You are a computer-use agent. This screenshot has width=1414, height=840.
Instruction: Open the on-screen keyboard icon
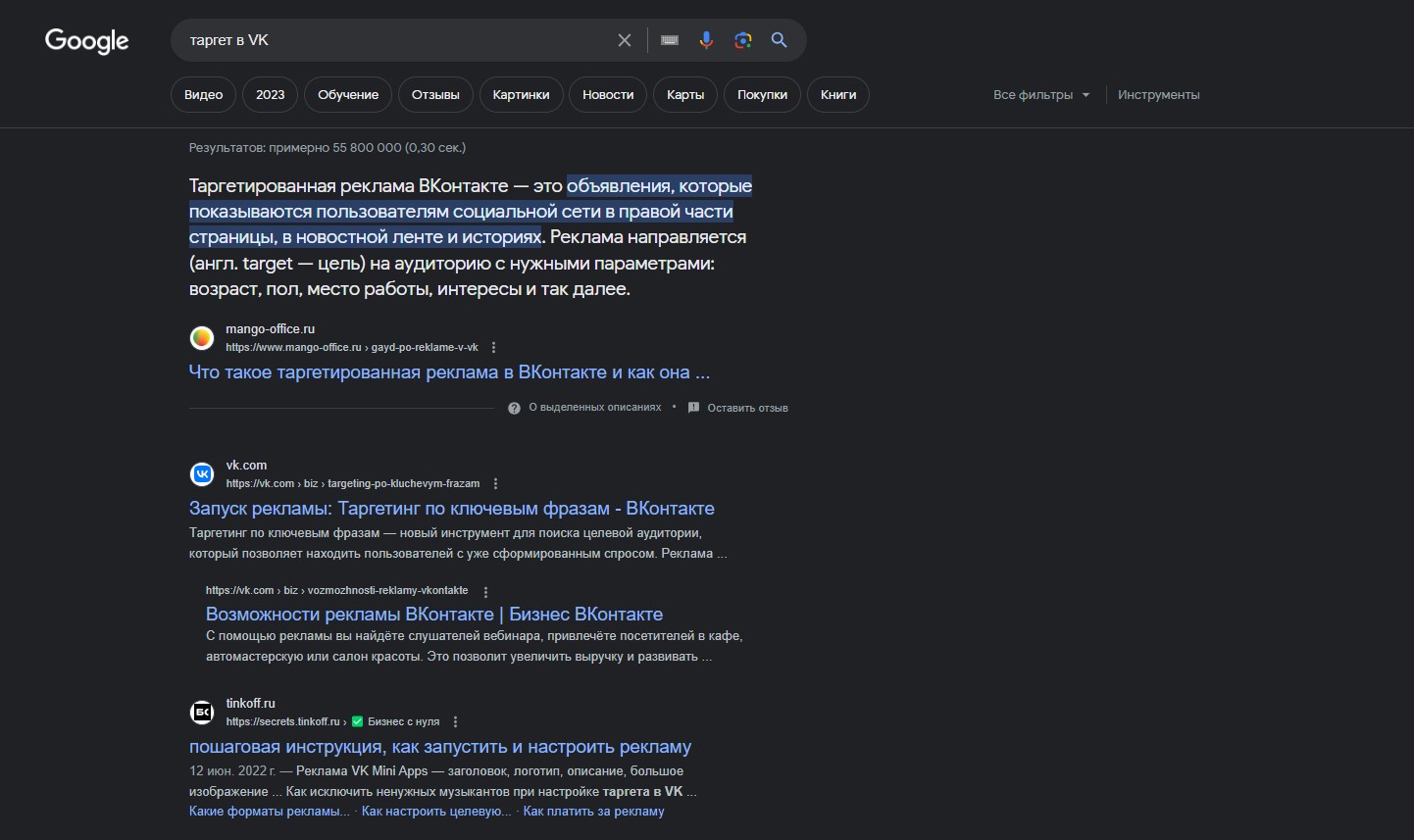670,40
